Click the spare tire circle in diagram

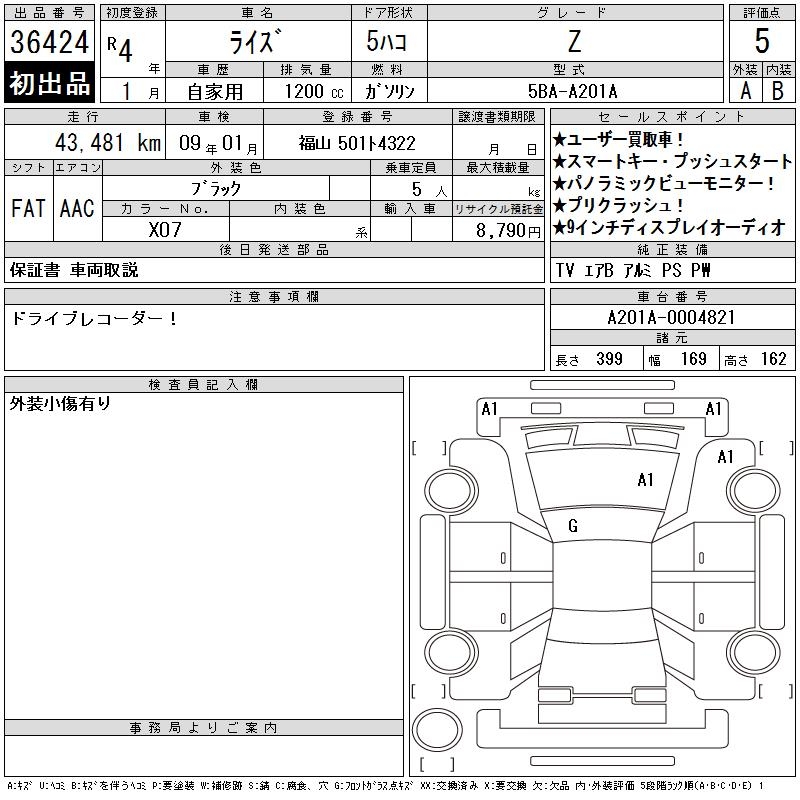[x=437, y=730]
